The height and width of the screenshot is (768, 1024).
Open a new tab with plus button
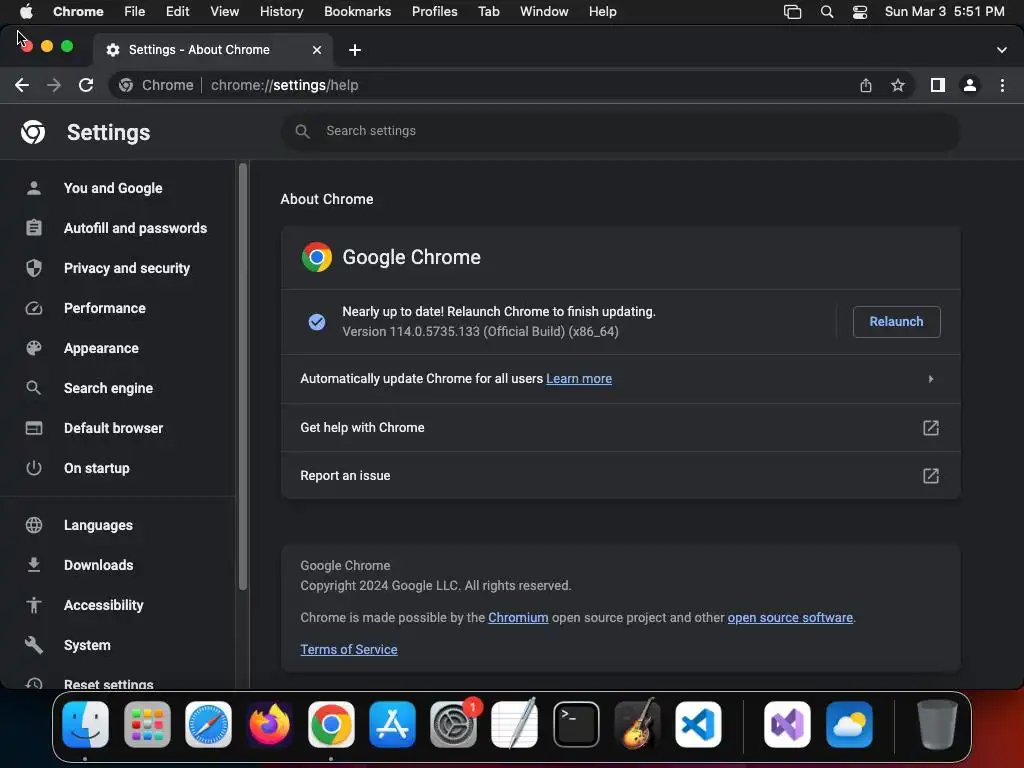click(355, 50)
